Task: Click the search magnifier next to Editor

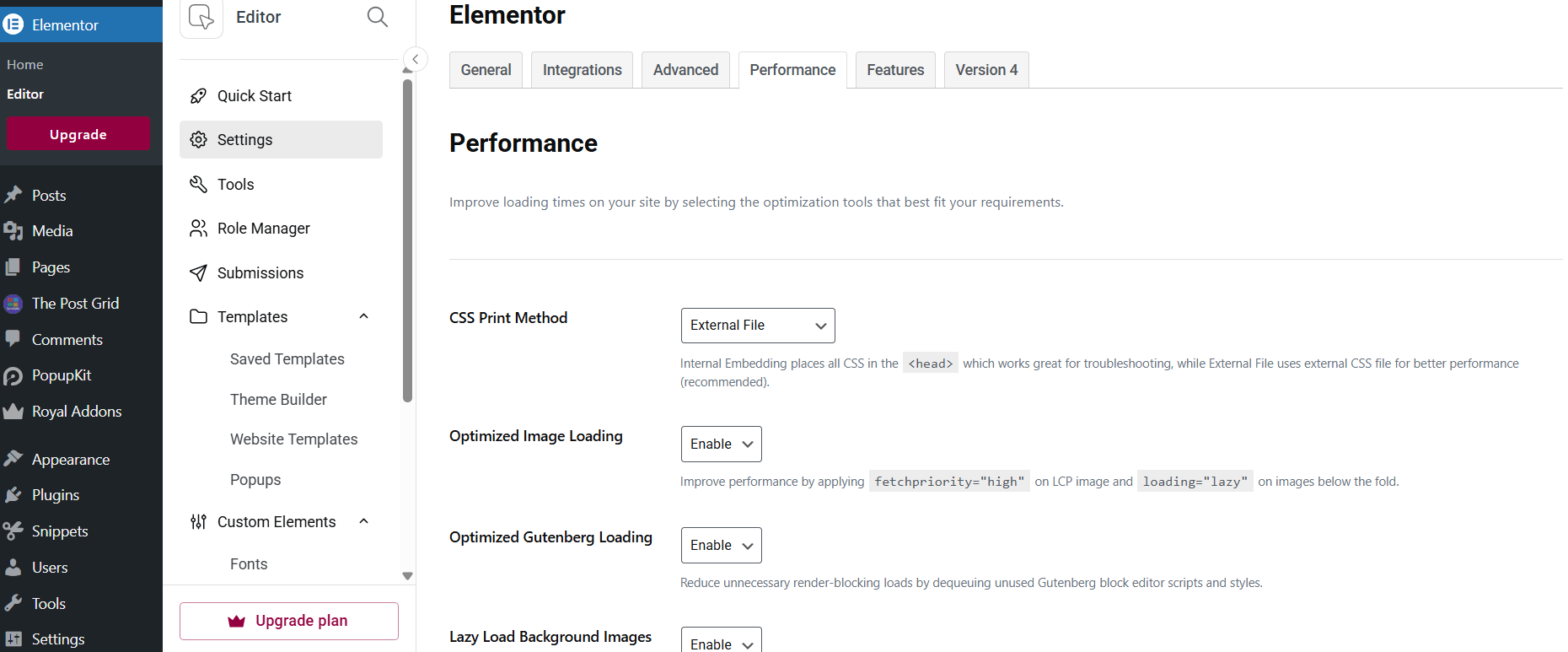Action: 377,17
